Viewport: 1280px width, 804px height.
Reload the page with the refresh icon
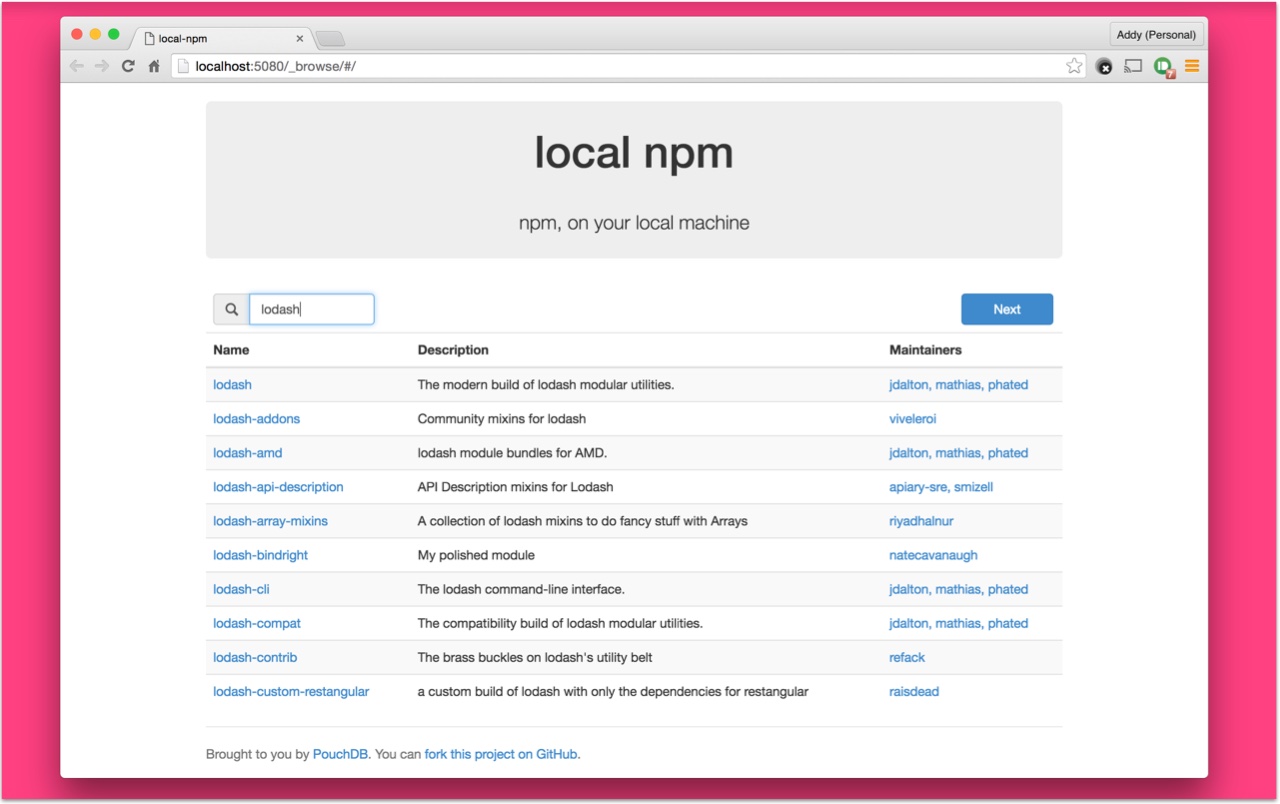pos(128,66)
